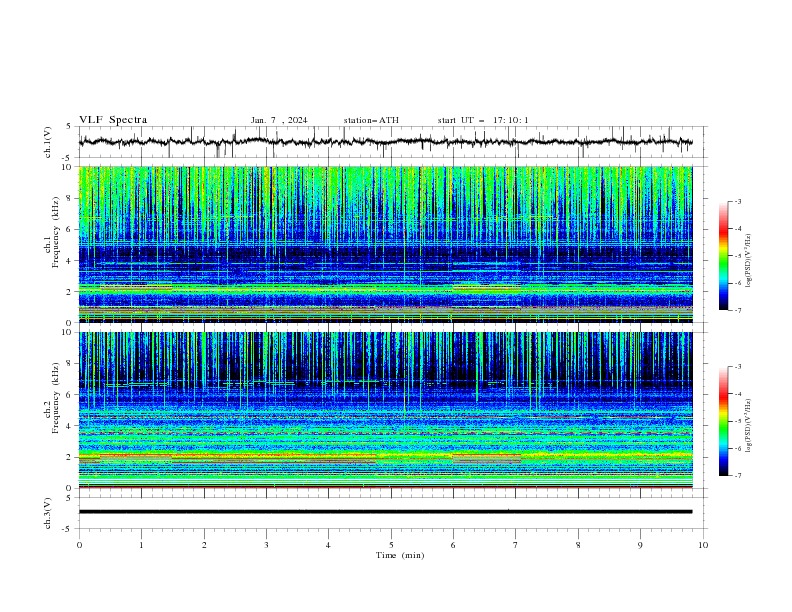Click the ch.1 spectrogram plot
This screenshot has width=792, height=612.
click(386, 244)
